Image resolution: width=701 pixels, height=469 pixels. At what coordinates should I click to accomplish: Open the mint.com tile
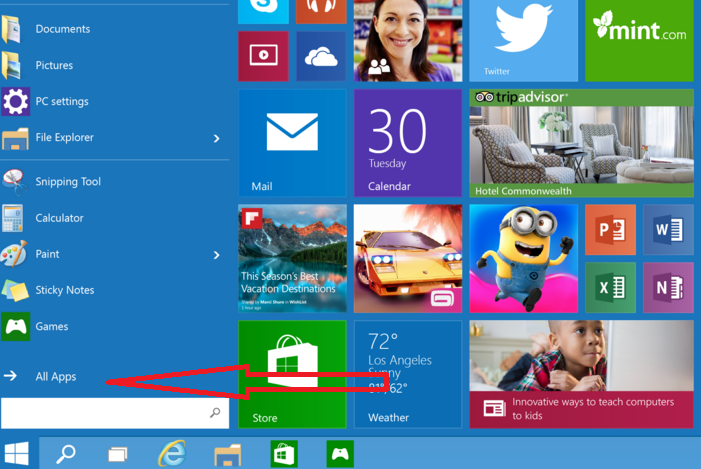point(639,41)
